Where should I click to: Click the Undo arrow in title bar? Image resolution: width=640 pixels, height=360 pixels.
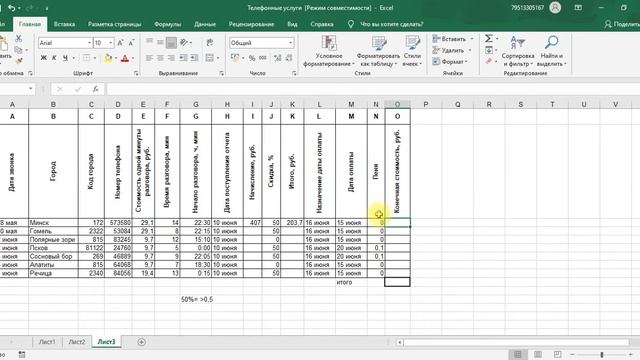pyautogui.click(x=11, y=8)
